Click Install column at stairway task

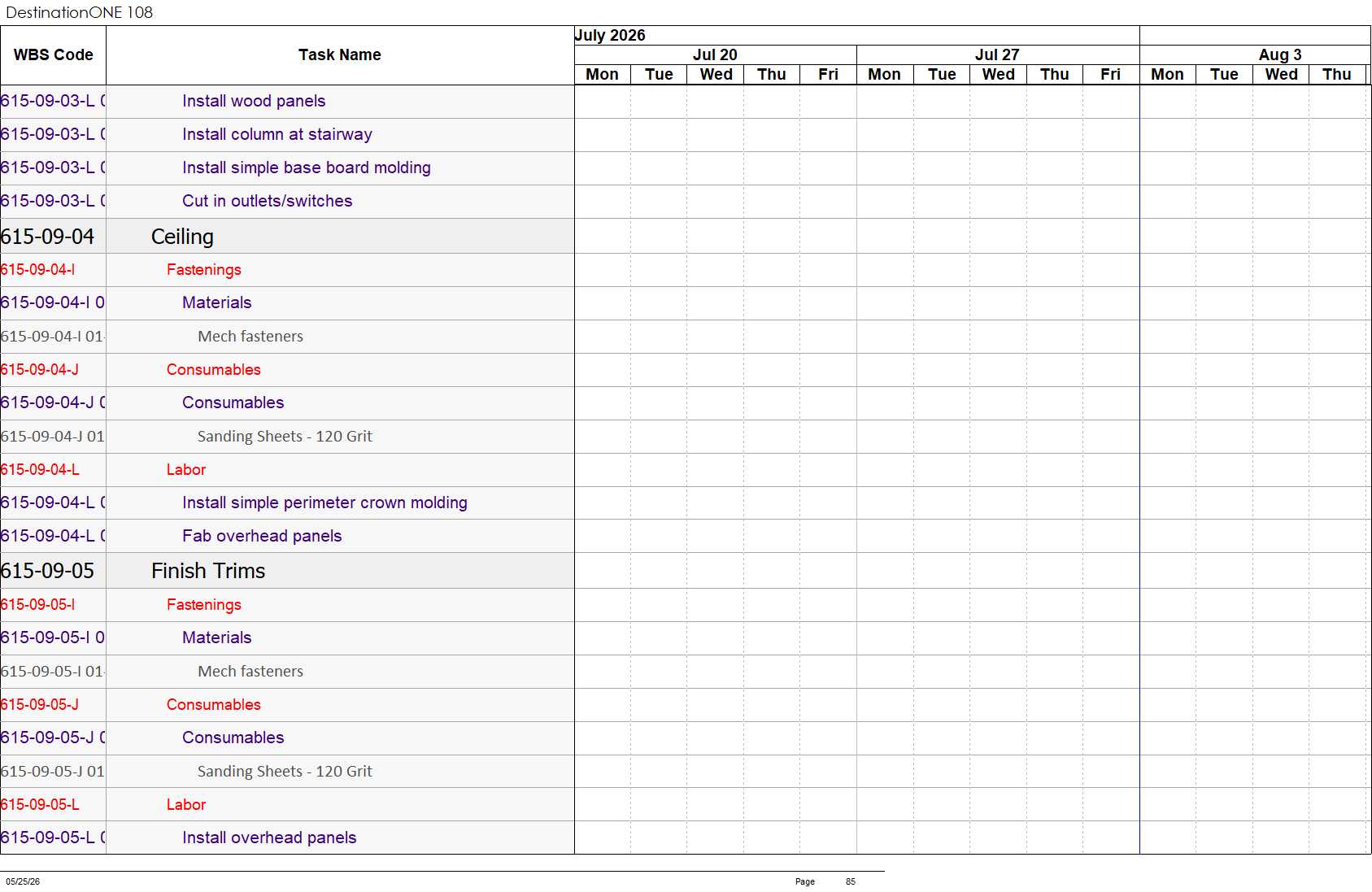tap(277, 134)
